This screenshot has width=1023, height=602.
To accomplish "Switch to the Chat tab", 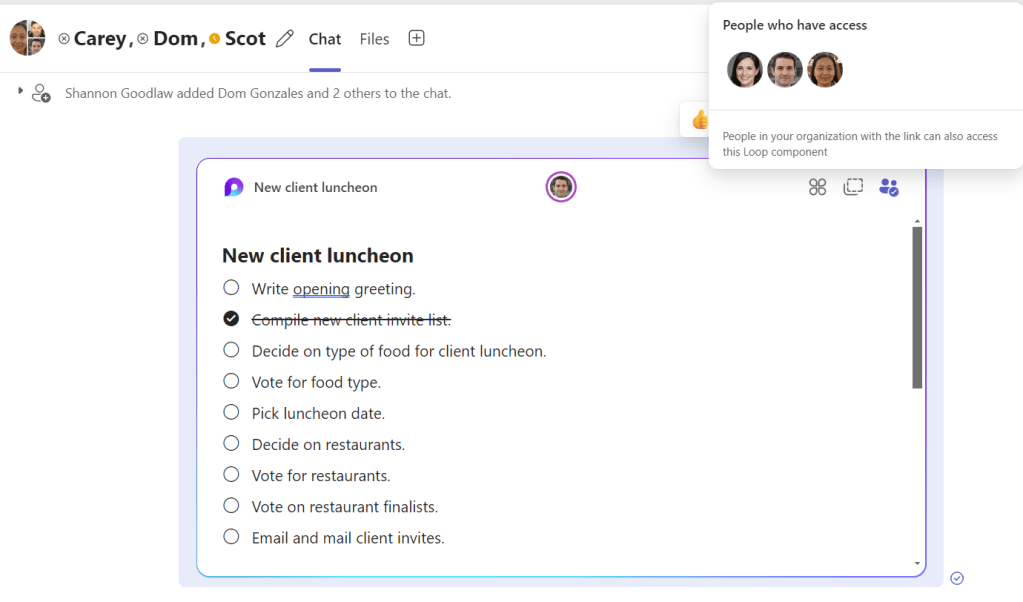I will pos(325,39).
